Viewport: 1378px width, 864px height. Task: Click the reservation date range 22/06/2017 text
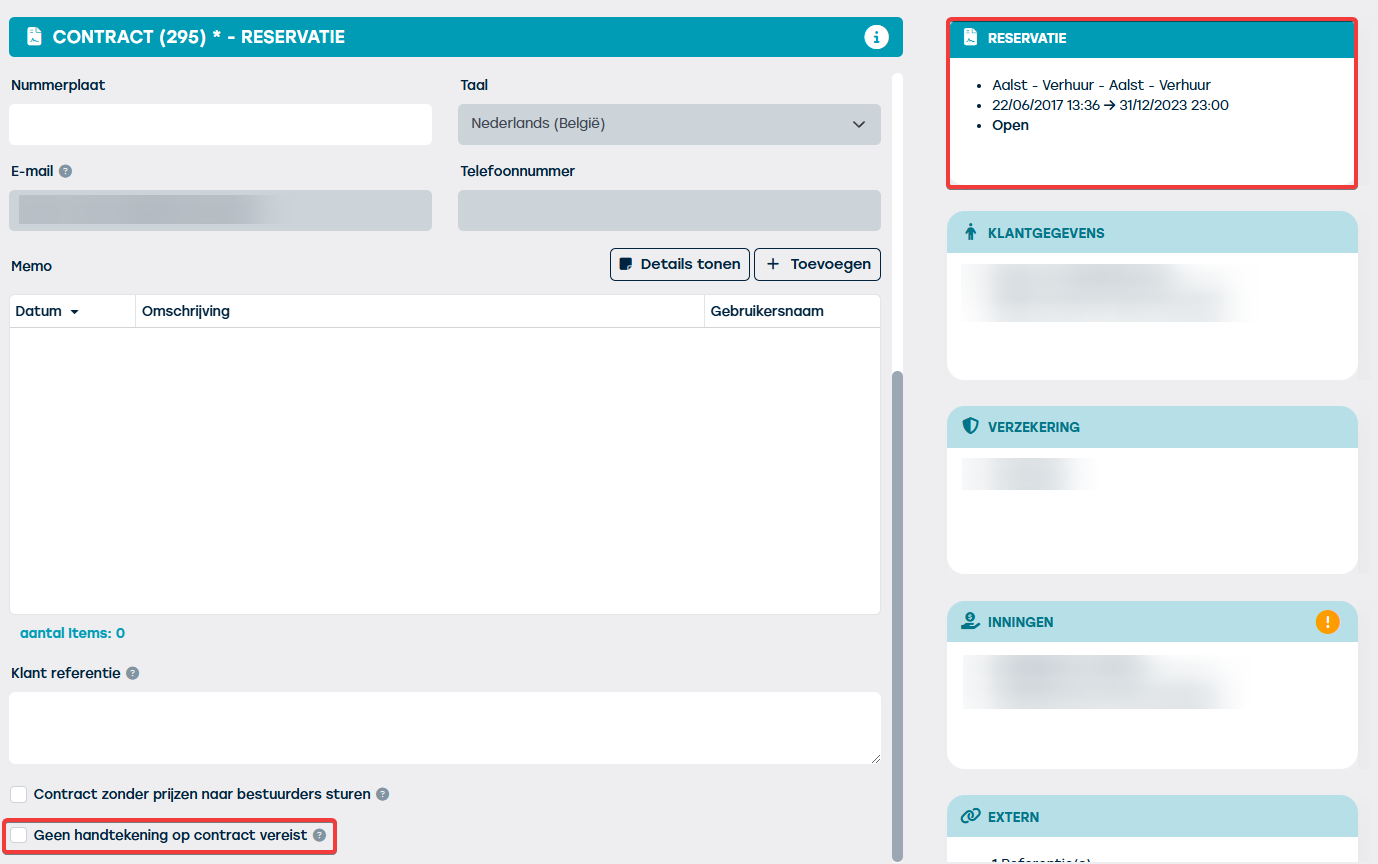click(x=1110, y=105)
